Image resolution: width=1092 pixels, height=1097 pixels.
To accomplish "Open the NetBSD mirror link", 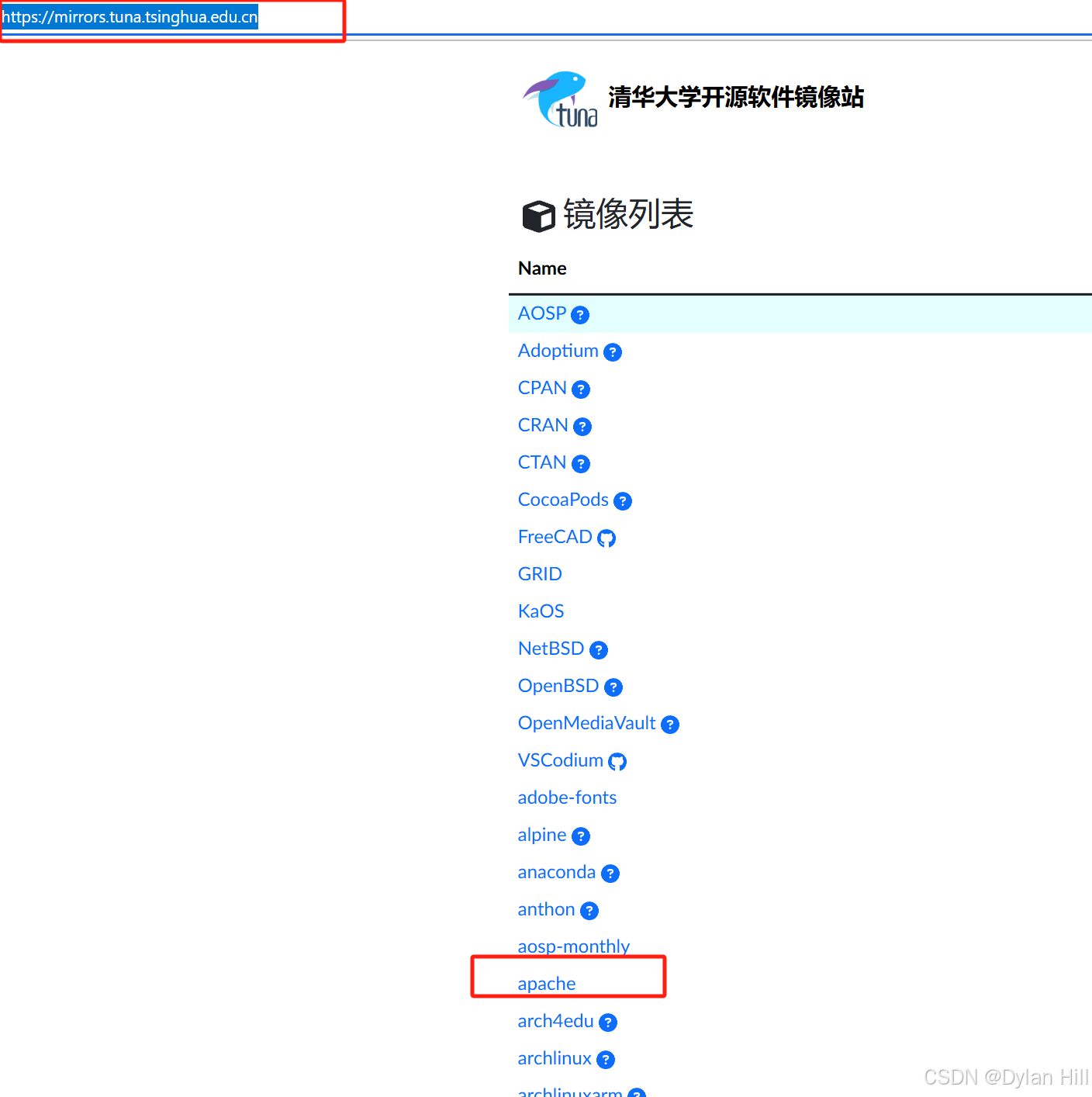I will pos(551,649).
